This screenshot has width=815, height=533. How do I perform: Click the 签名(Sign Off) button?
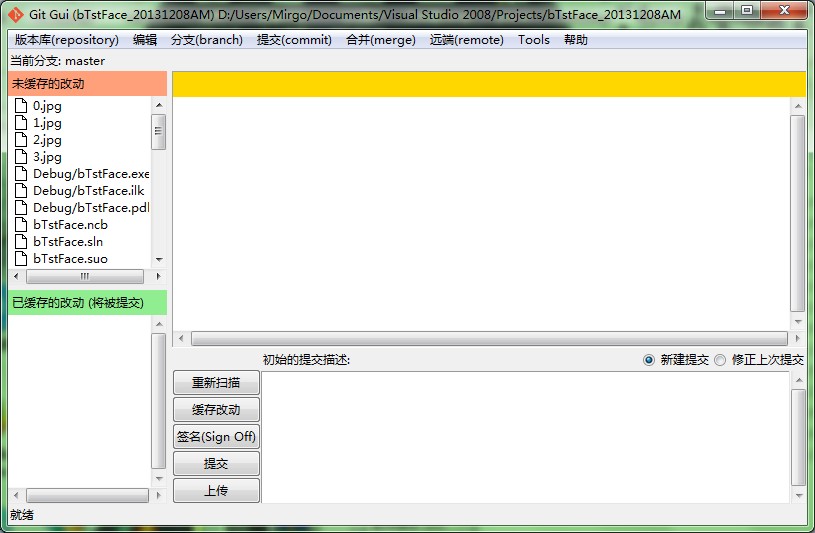pos(216,437)
